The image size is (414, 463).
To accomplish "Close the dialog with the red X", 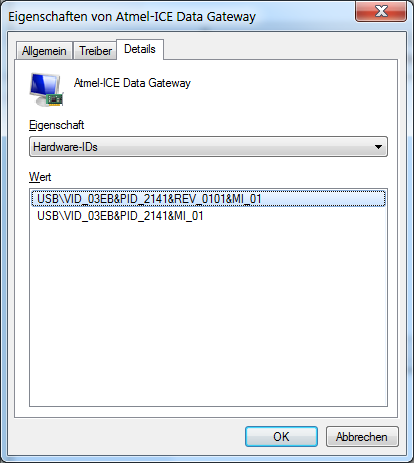I will point(381,11).
